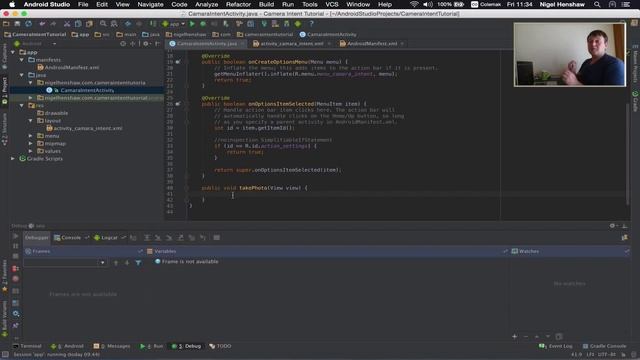Collapse the manifests folder arrow
The height and width of the screenshot is (360, 640).
[x=22, y=60]
